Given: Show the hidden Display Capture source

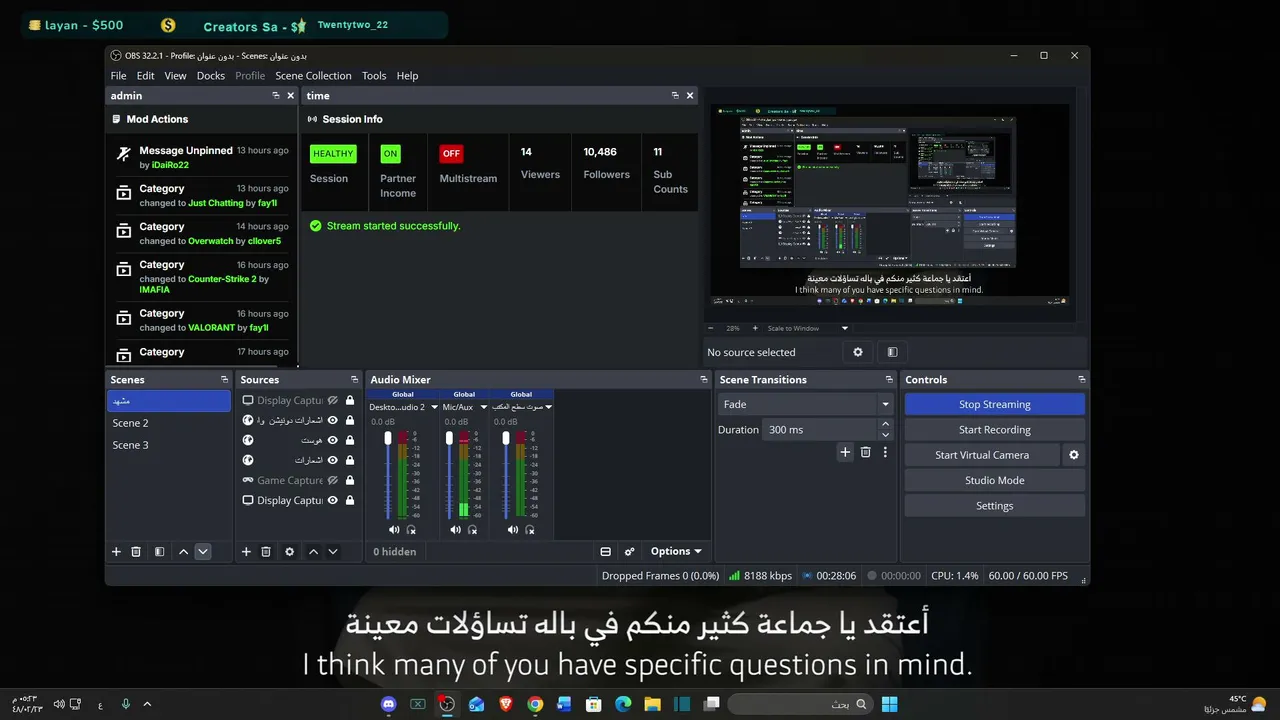Looking at the screenshot, I should tap(333, 400).
